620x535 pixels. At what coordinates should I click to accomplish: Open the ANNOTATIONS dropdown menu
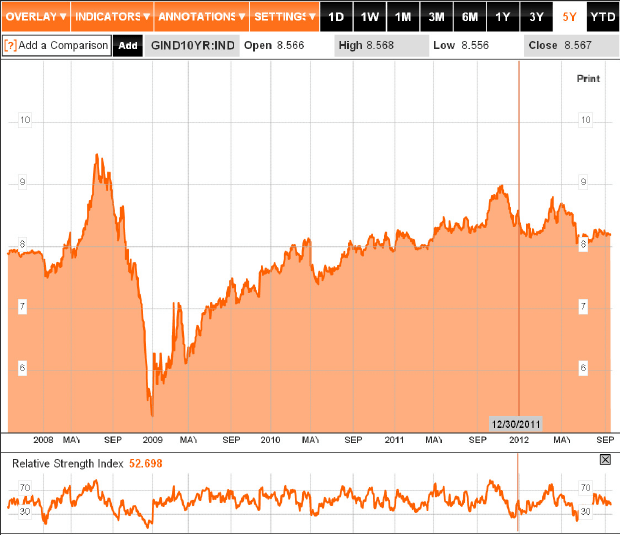200,17
